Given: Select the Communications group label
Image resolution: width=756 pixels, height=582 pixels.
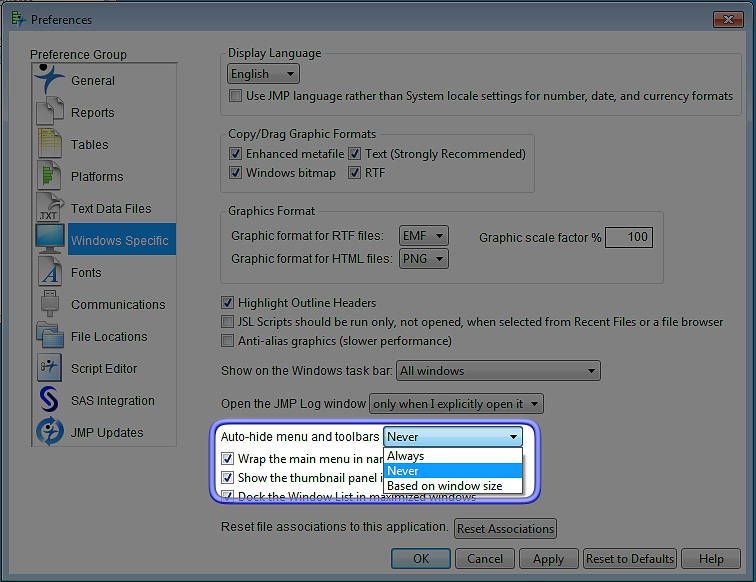Looking at the screenshot, I should (118, 304).
